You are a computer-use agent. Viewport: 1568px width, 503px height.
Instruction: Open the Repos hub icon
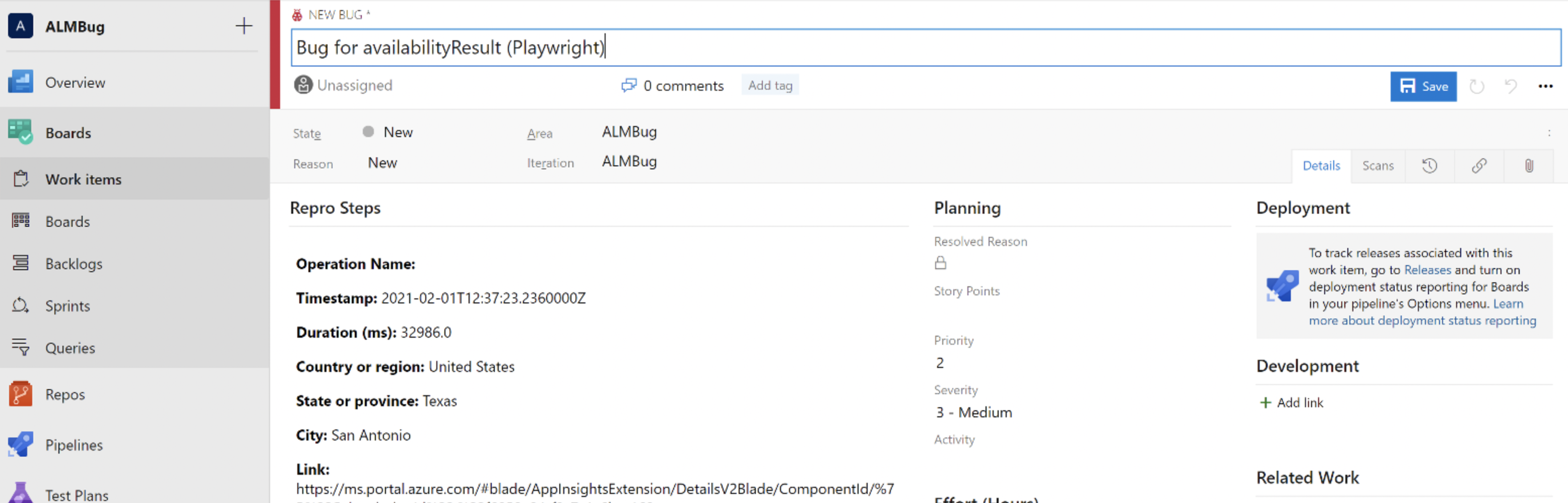pos(21,394)
